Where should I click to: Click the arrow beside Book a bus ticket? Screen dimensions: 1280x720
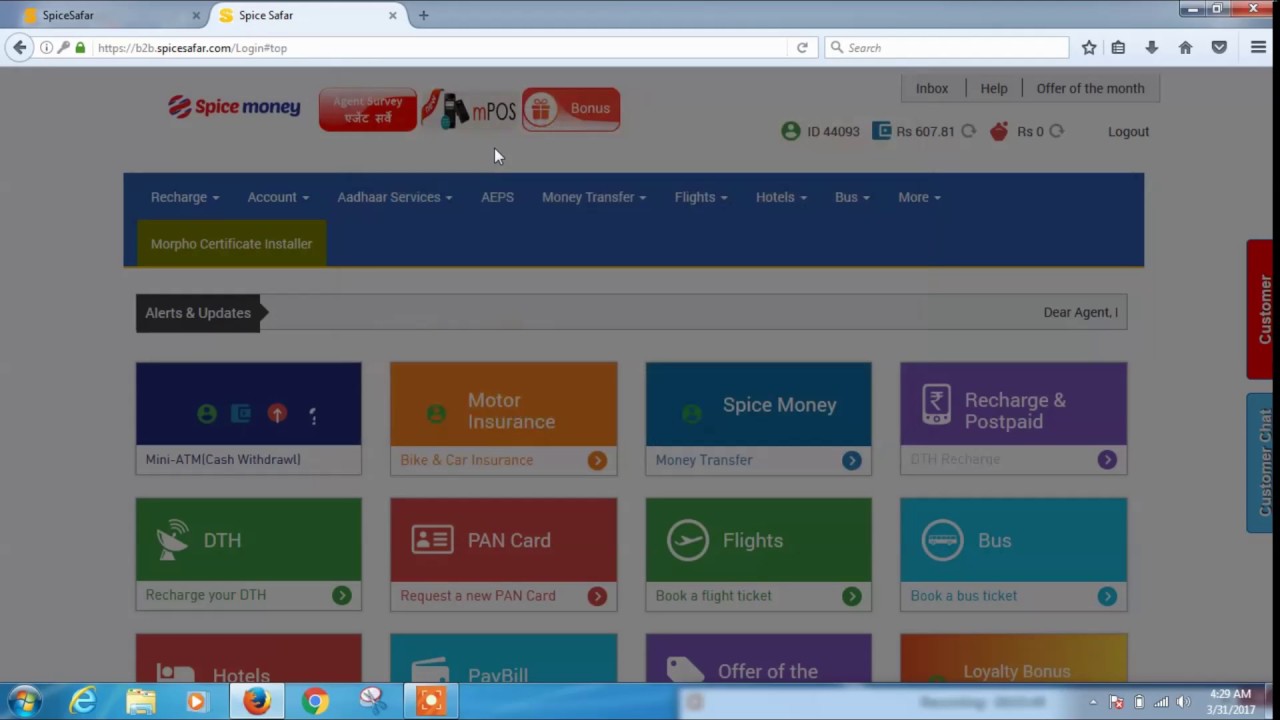[1107, 596]
